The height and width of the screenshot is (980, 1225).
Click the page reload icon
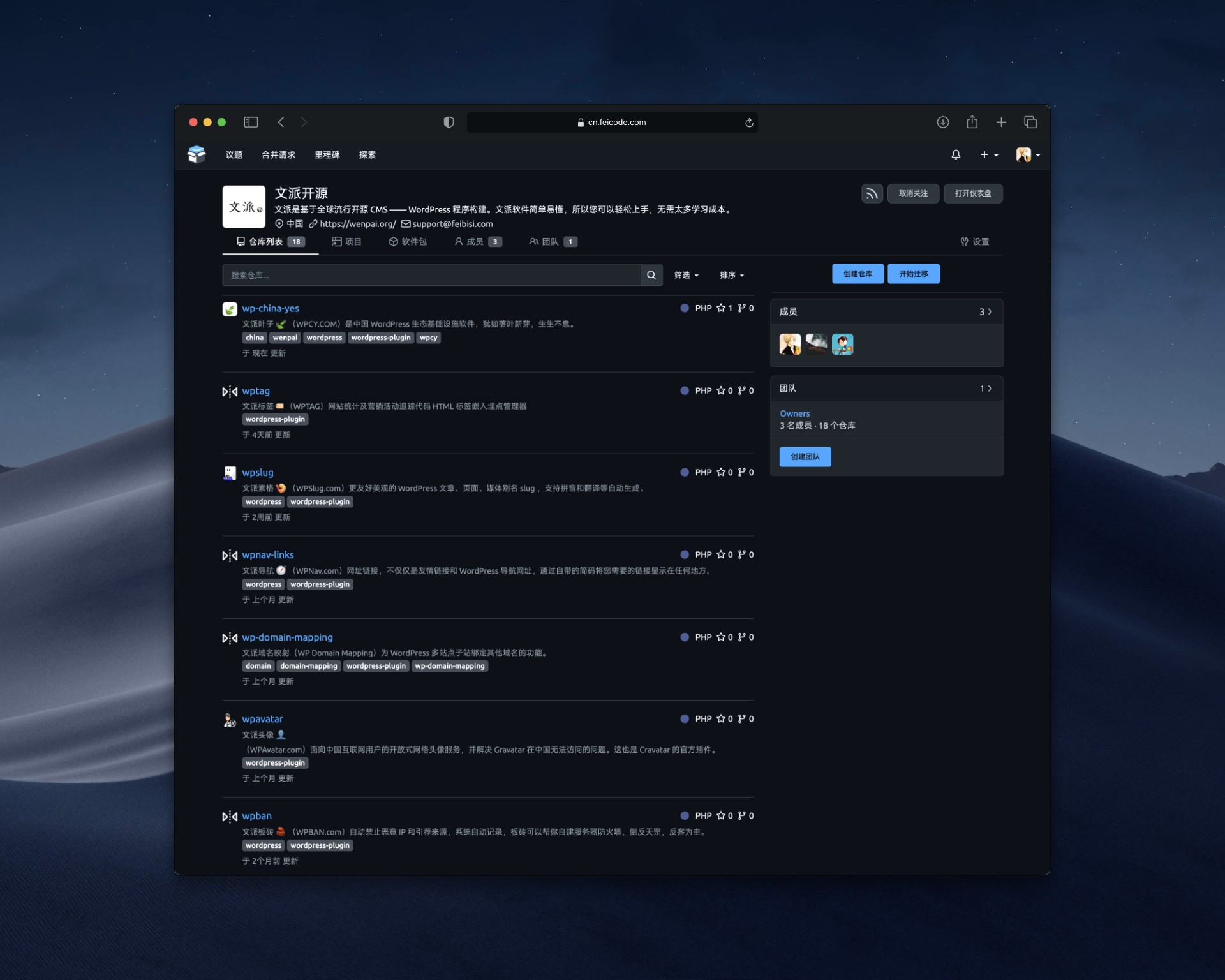pyautogui.click(x=749, y=122)
